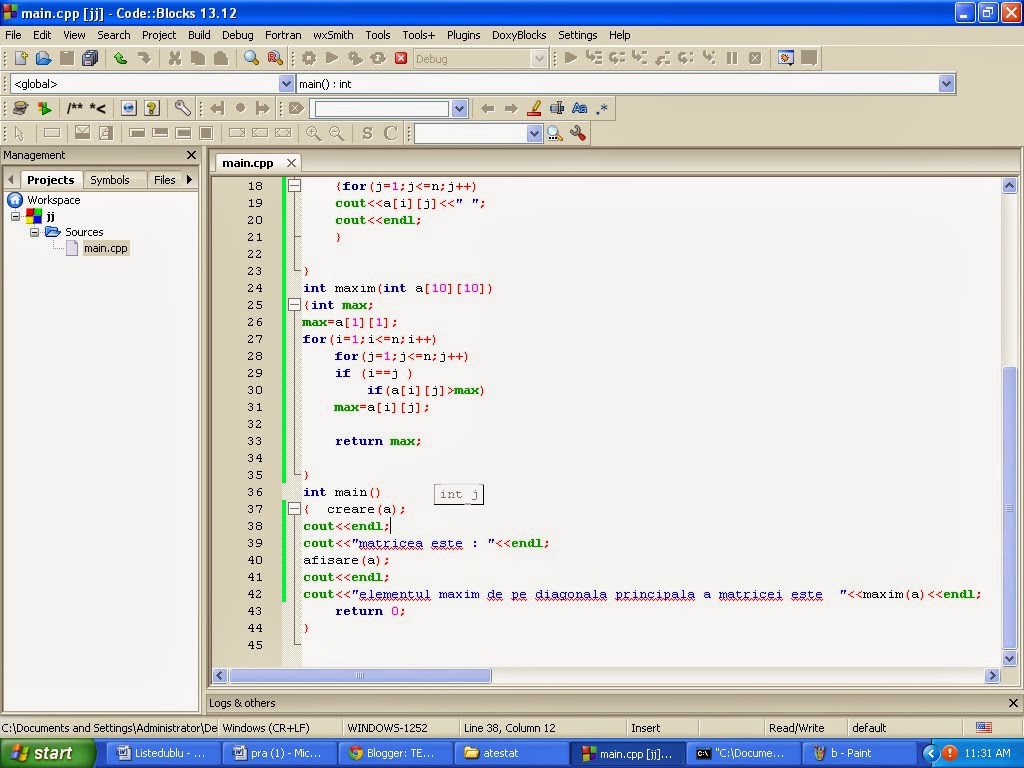Open the <global> scope dropdown
Viewport: 1024px width, 768px height.
click(286, 84)
